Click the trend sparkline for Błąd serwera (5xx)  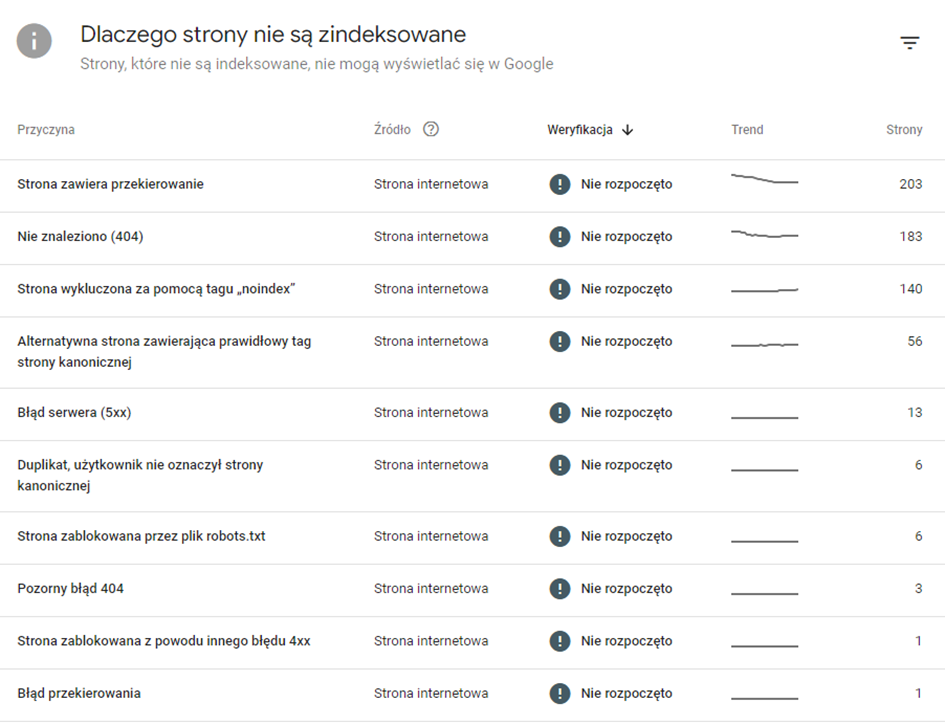764,417
